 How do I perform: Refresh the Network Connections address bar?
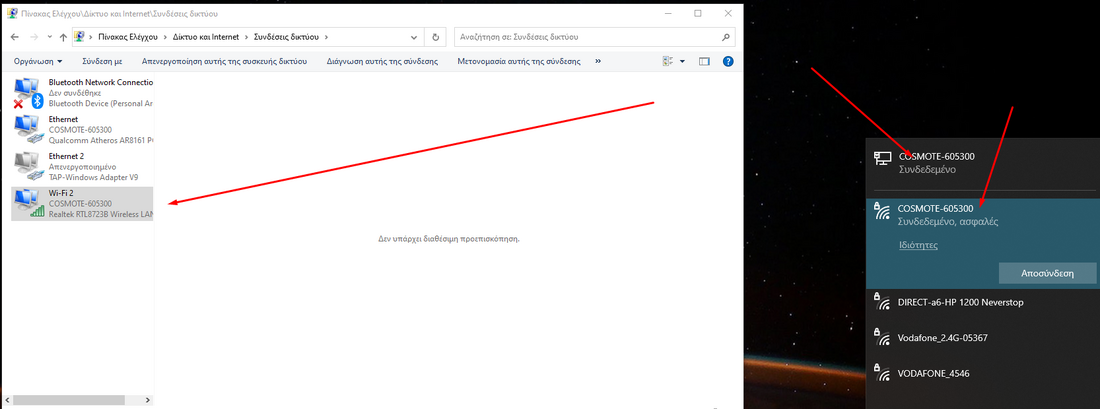point(435,37)
